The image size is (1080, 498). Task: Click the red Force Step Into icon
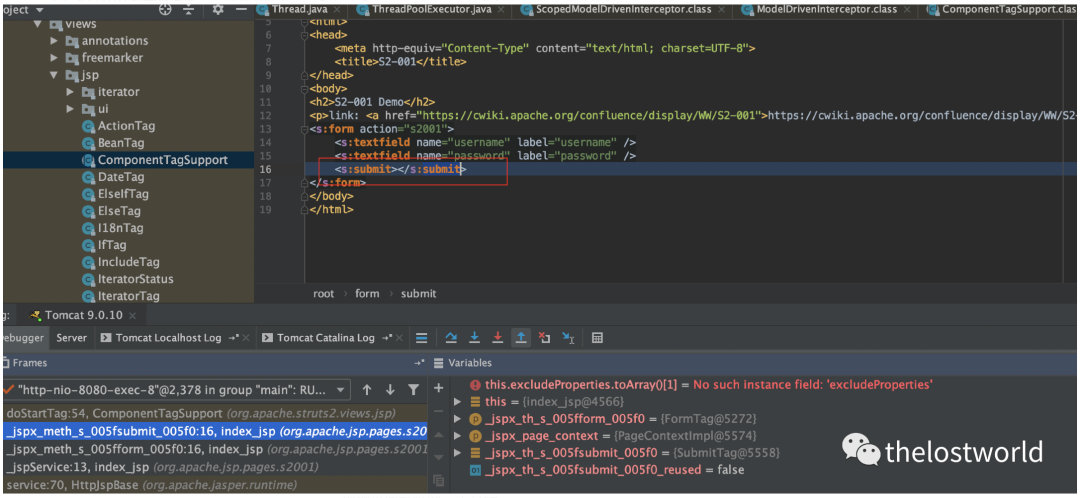497,338
